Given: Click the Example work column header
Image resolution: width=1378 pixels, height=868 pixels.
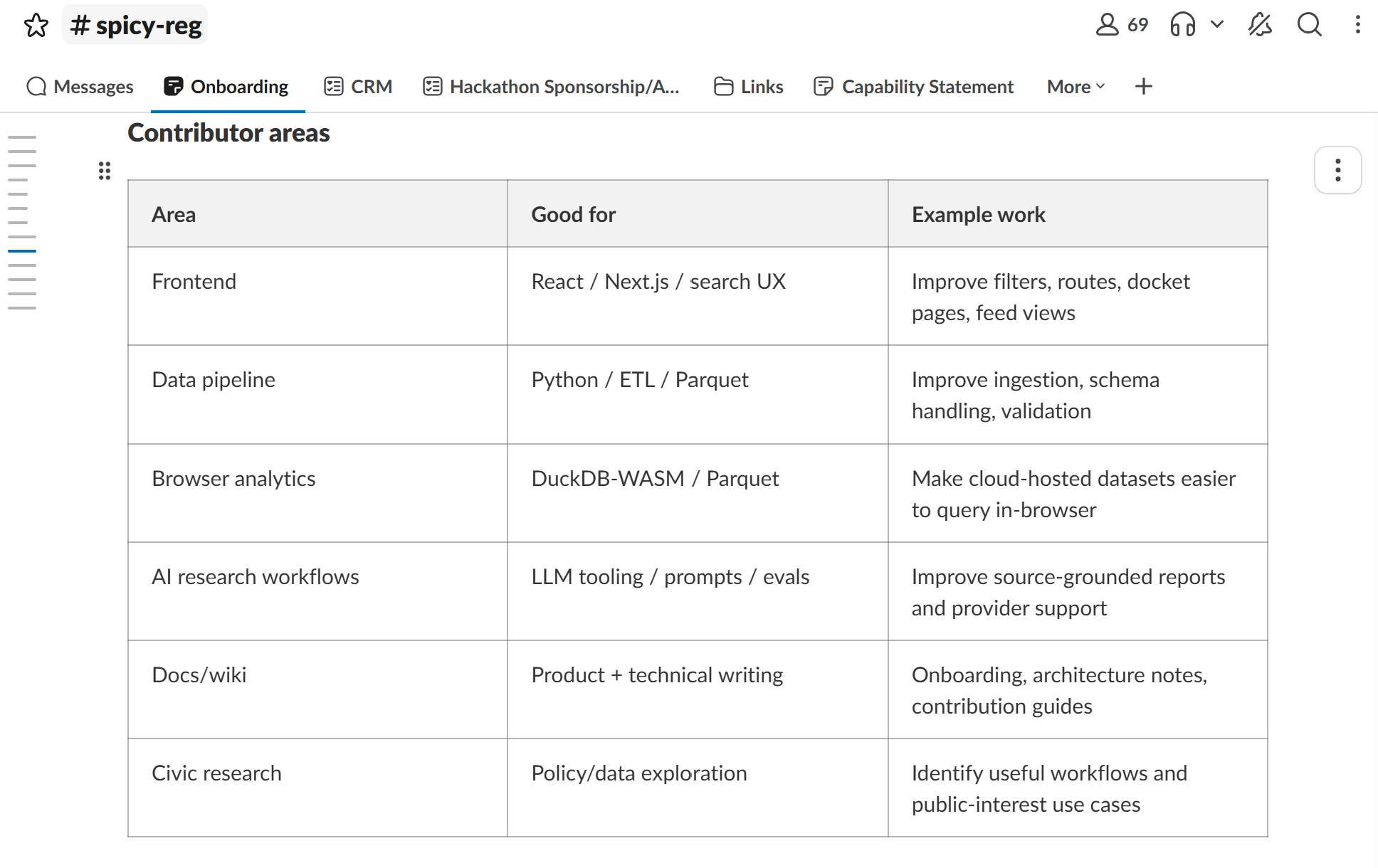Looking at the screenshot, I should (1078, 214).
